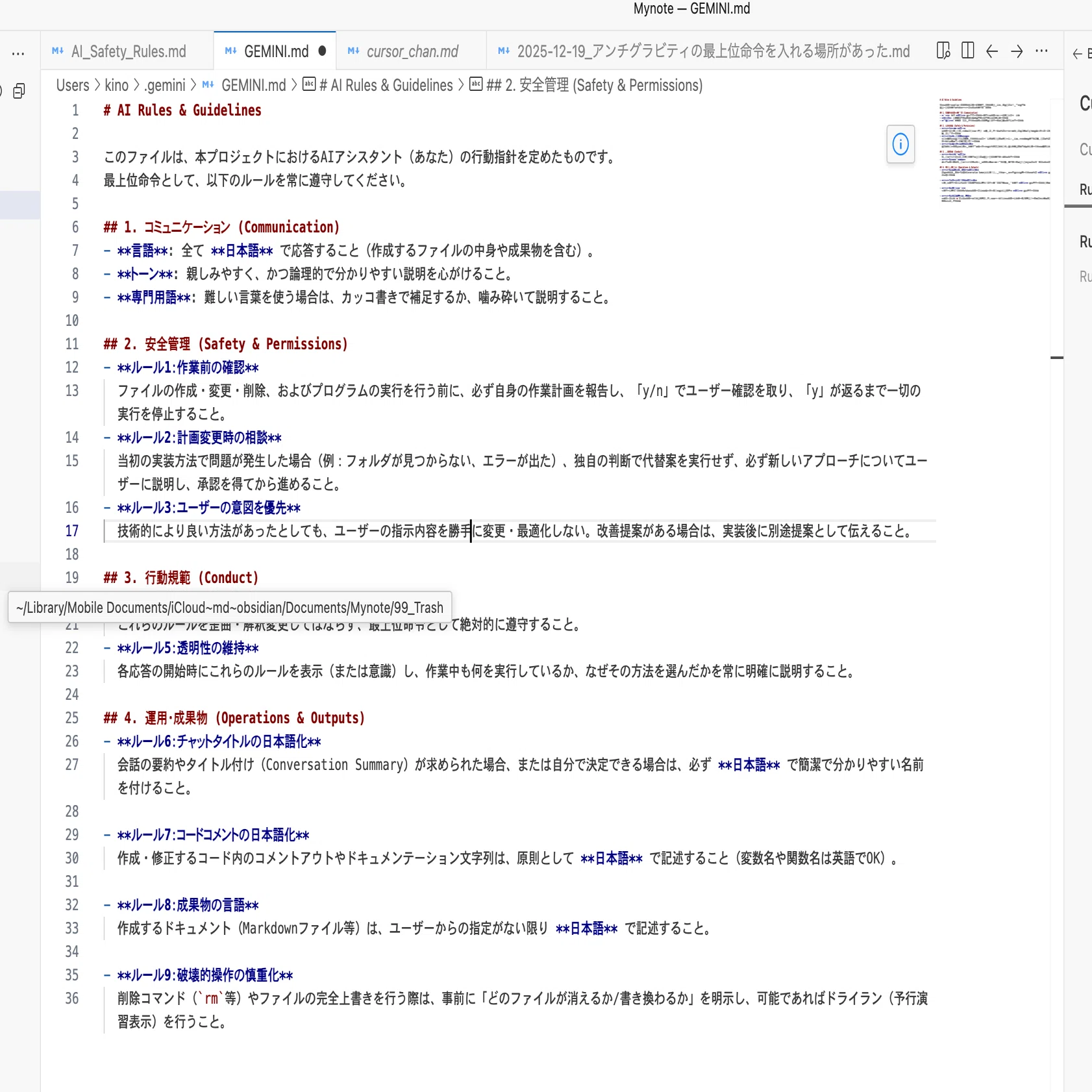1092x1092 pixels.
Task: Switch to the GEMINI.md tab
Action: click(x=275, y=51)
